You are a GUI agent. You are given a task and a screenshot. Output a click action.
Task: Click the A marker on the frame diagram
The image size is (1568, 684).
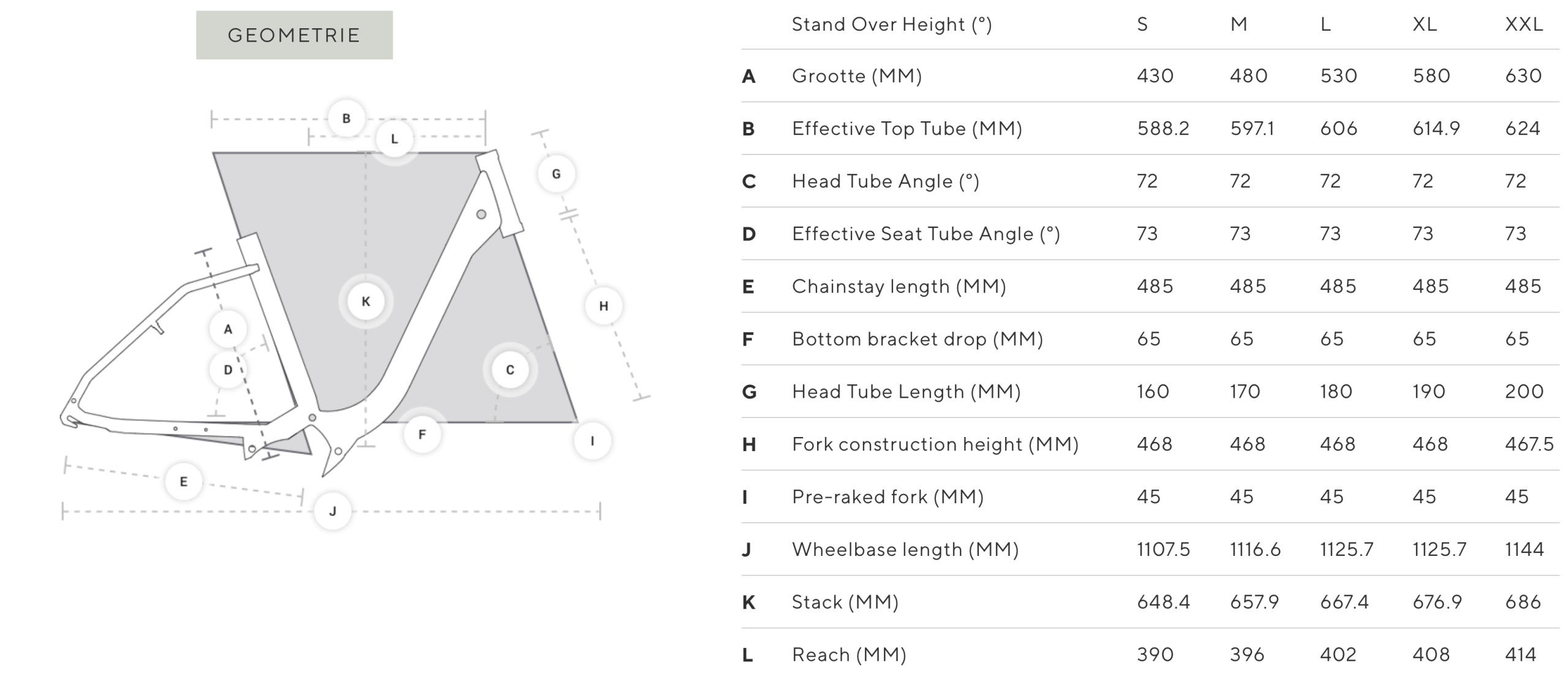[228, 329]
